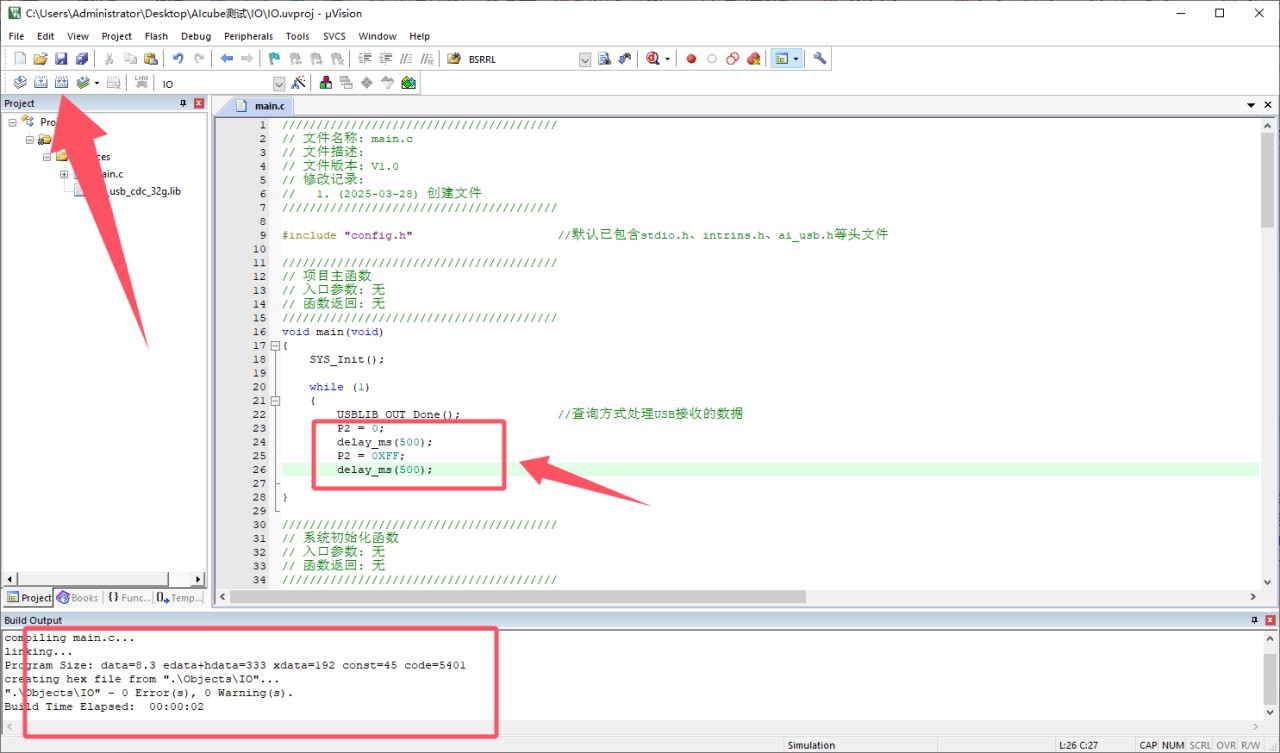This screenshot has width=1280, height=753.
Task: Insert a breakpoint with the red dot icon
Action: click(x=691, y=59)
